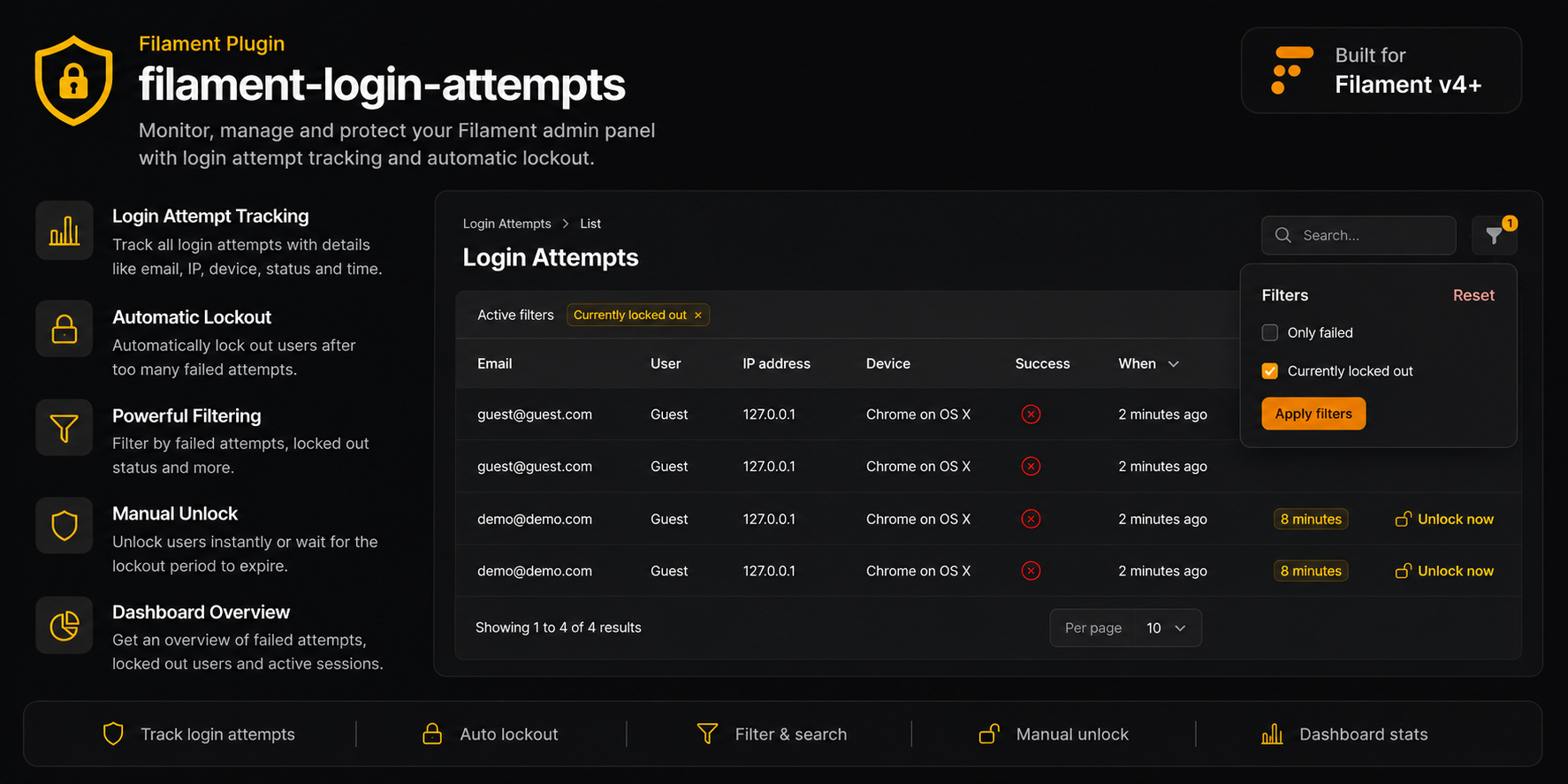The width and height of the screenshot is (1568, 784).
Task: Click the Device column header
Action: tap(888, 363)
